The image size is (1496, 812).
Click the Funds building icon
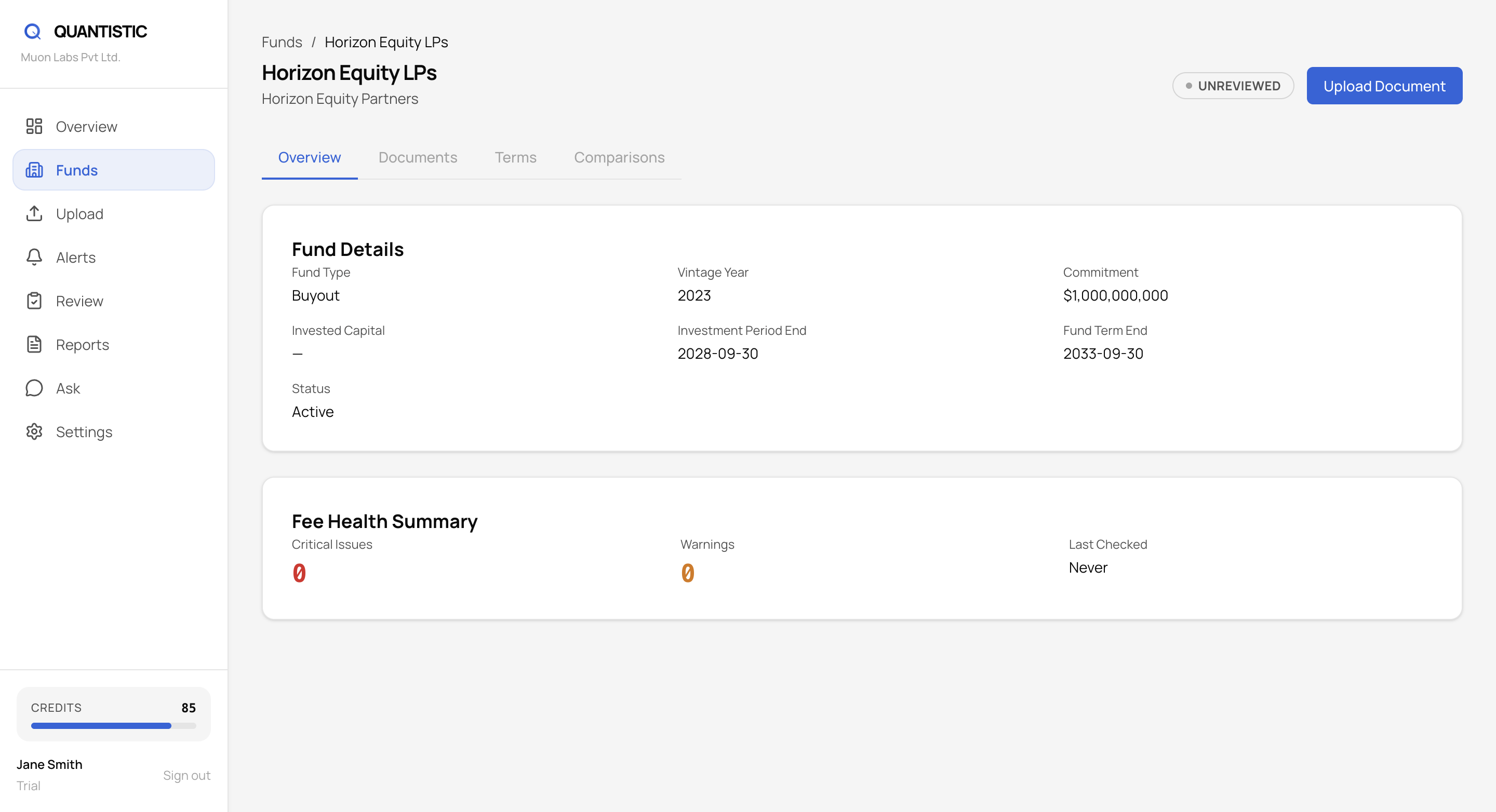(34, 170)
